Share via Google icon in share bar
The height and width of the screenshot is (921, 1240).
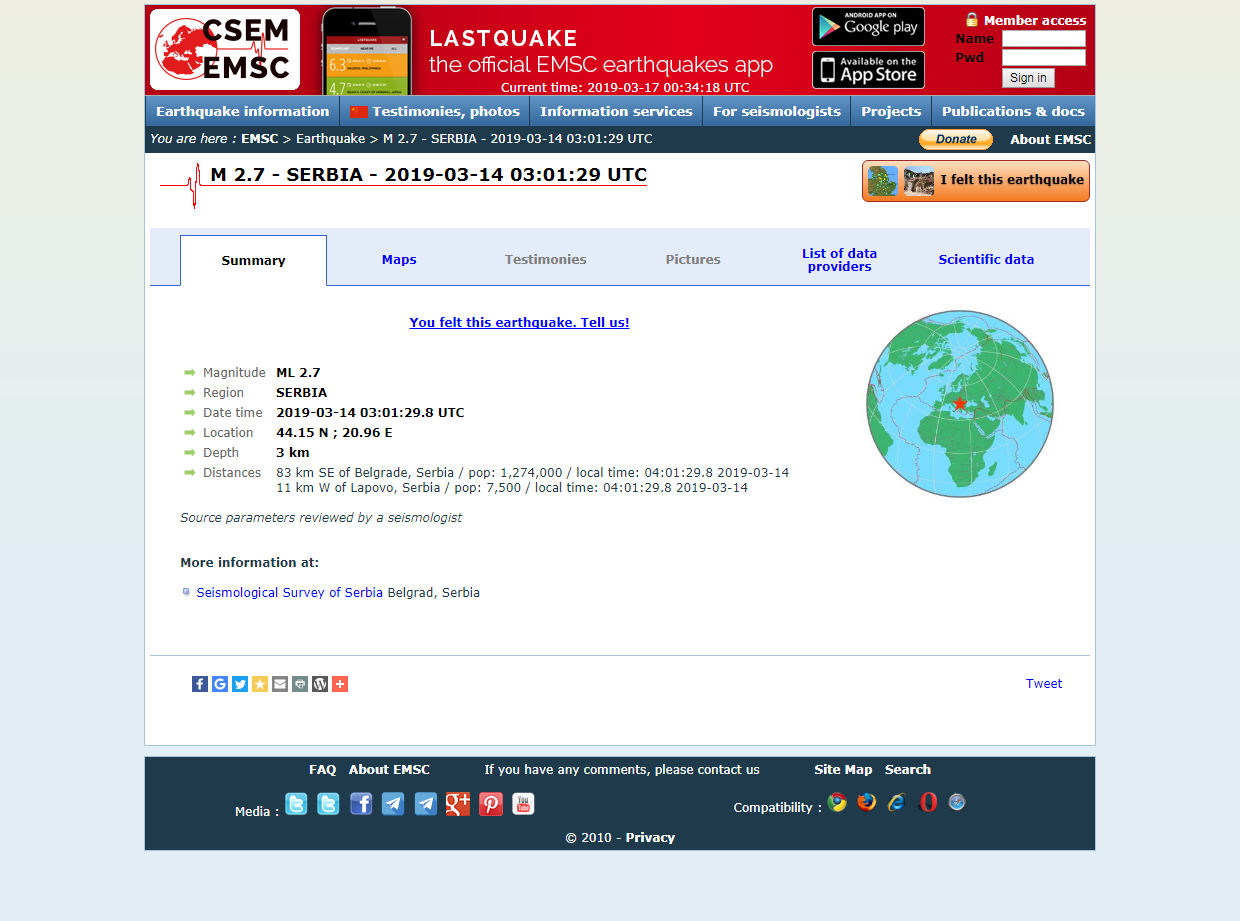(x=220, y=684)
